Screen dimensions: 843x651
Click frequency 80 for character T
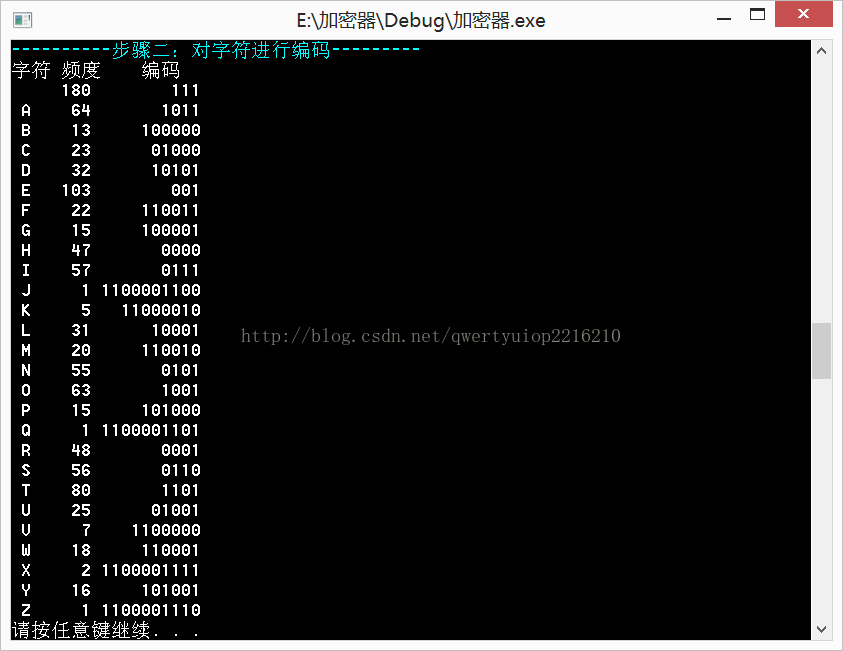point(81,490)
